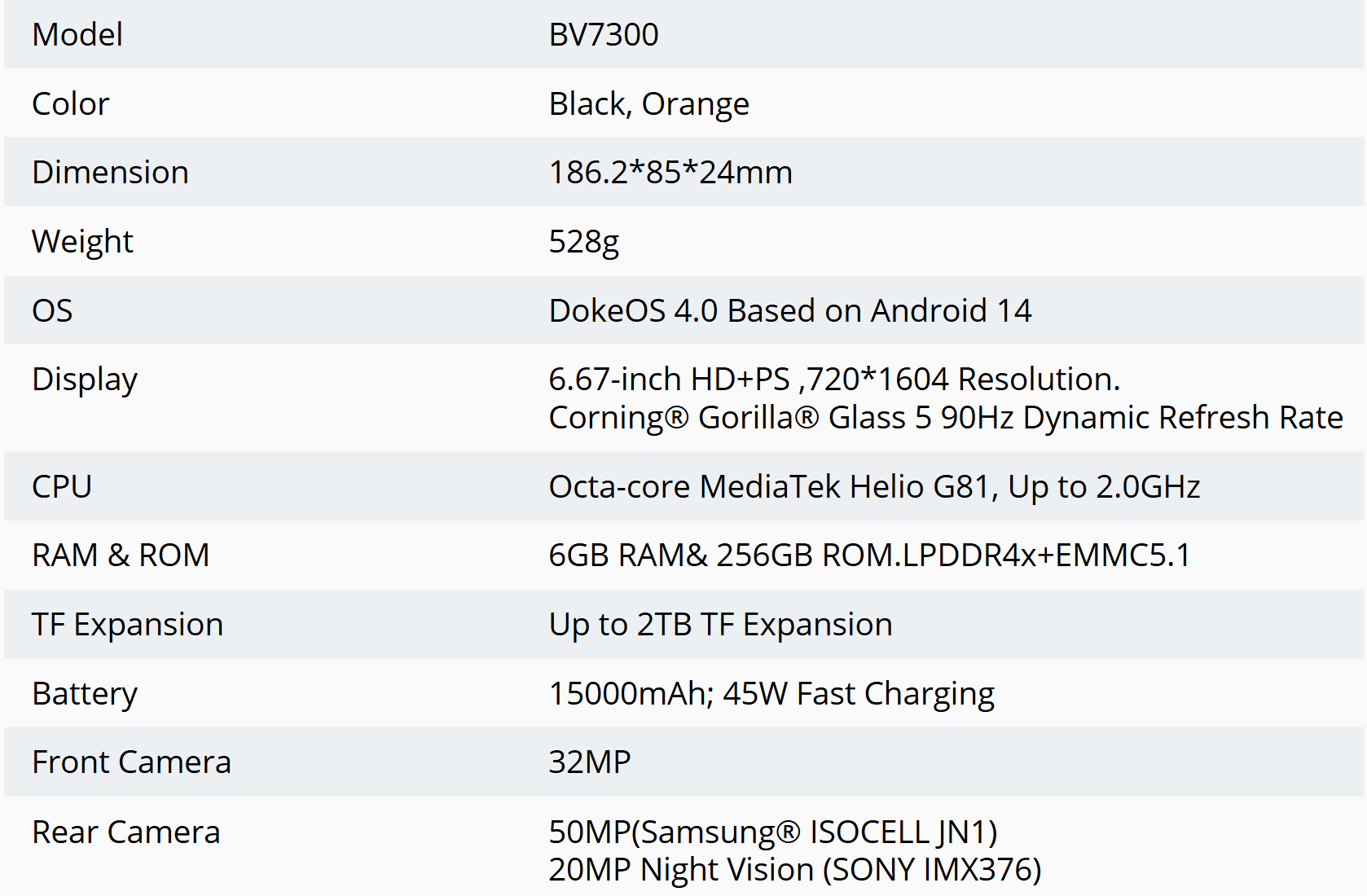
Task: Click the OS row label
Action: tap(52, 311)
